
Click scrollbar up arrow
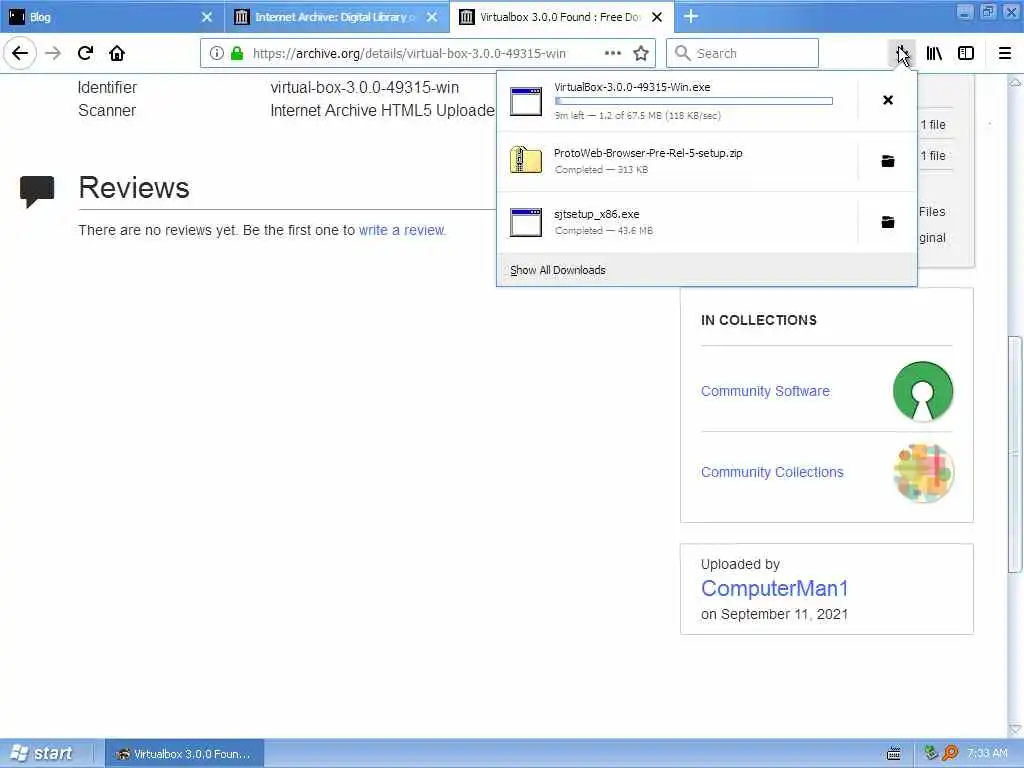1015,82
